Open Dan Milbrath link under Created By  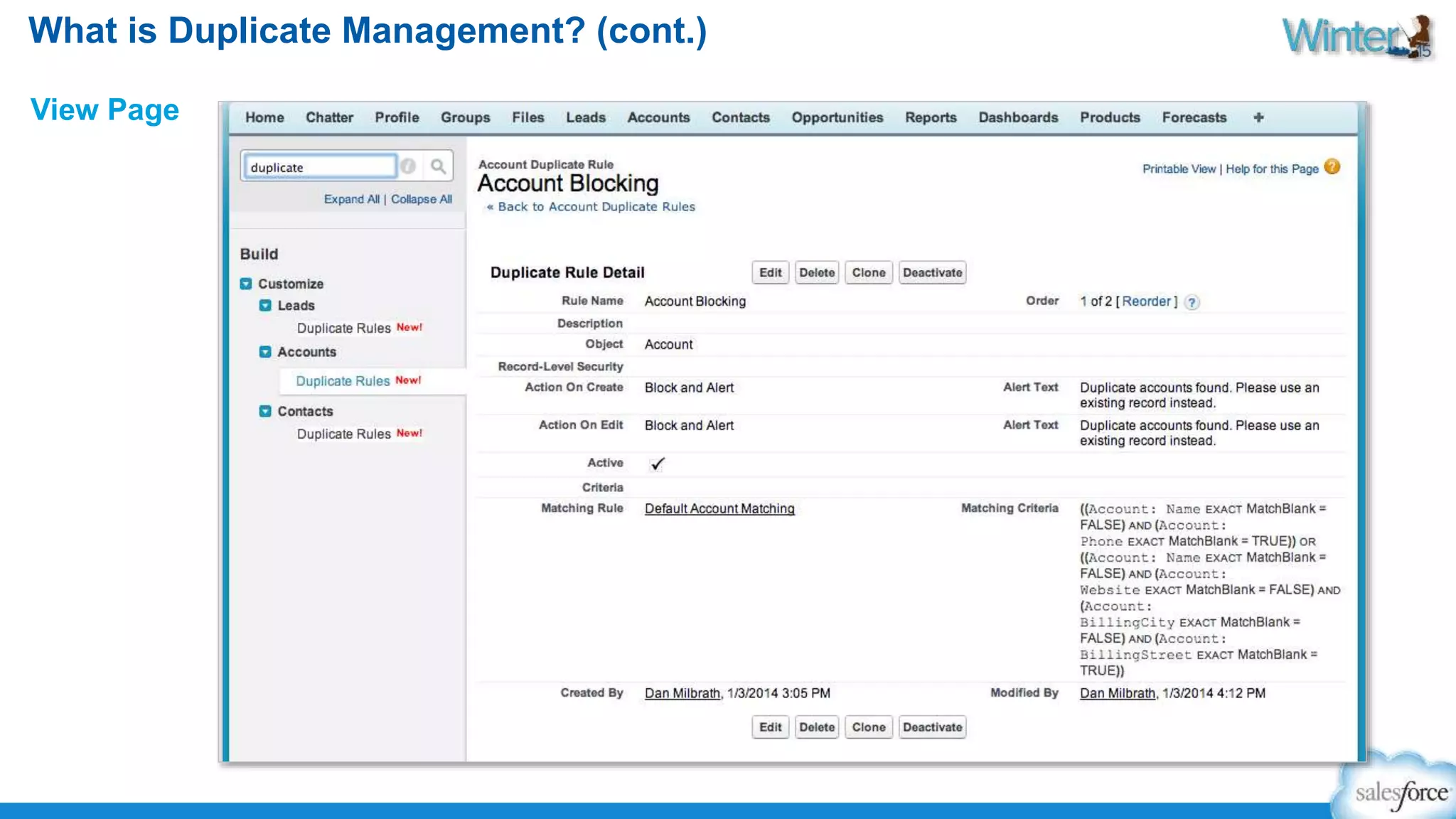pos(682,693)
